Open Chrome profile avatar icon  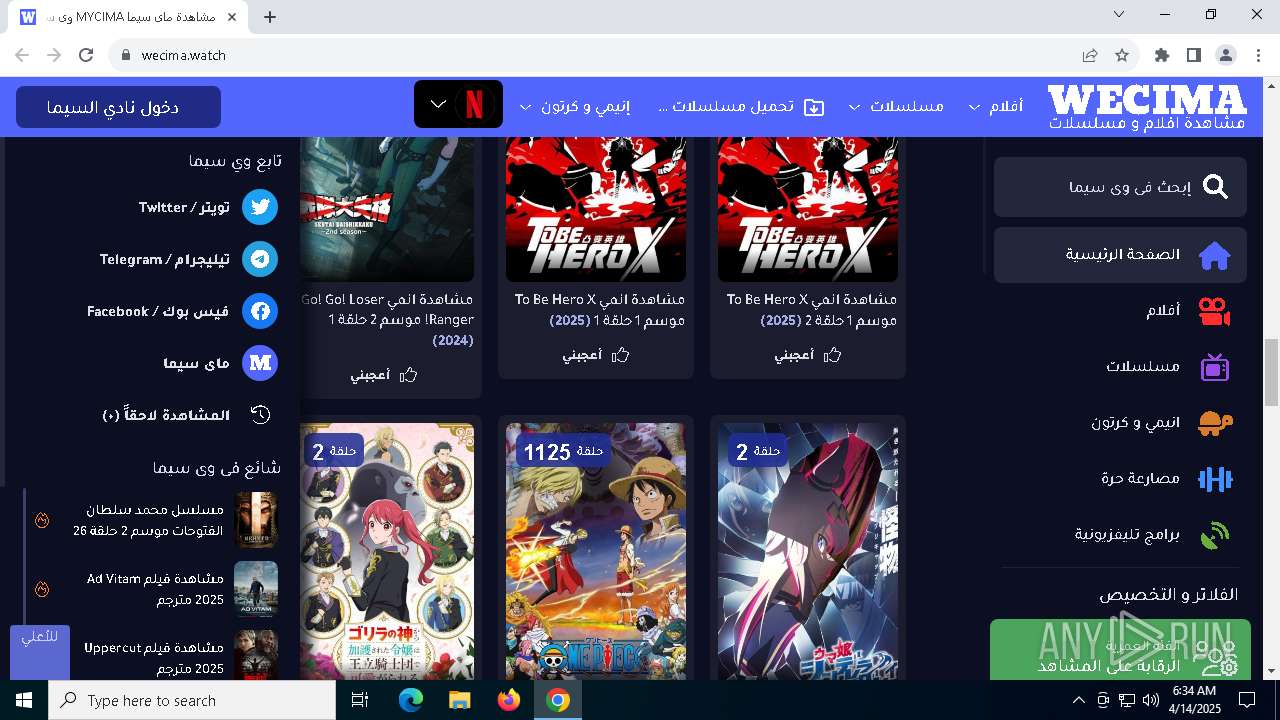1226,55
